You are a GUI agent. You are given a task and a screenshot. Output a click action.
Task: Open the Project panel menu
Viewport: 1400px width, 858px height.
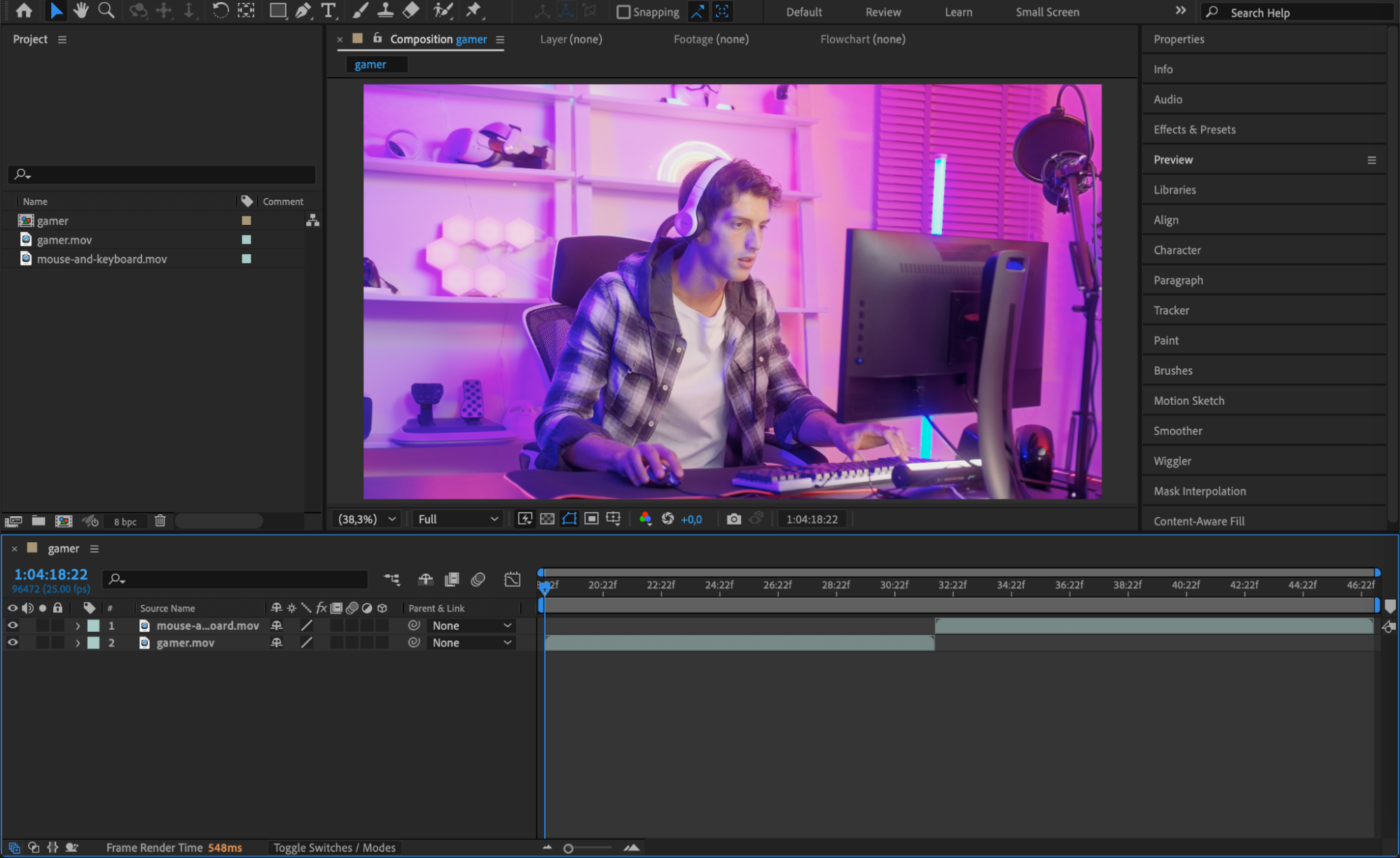point(62,40)
